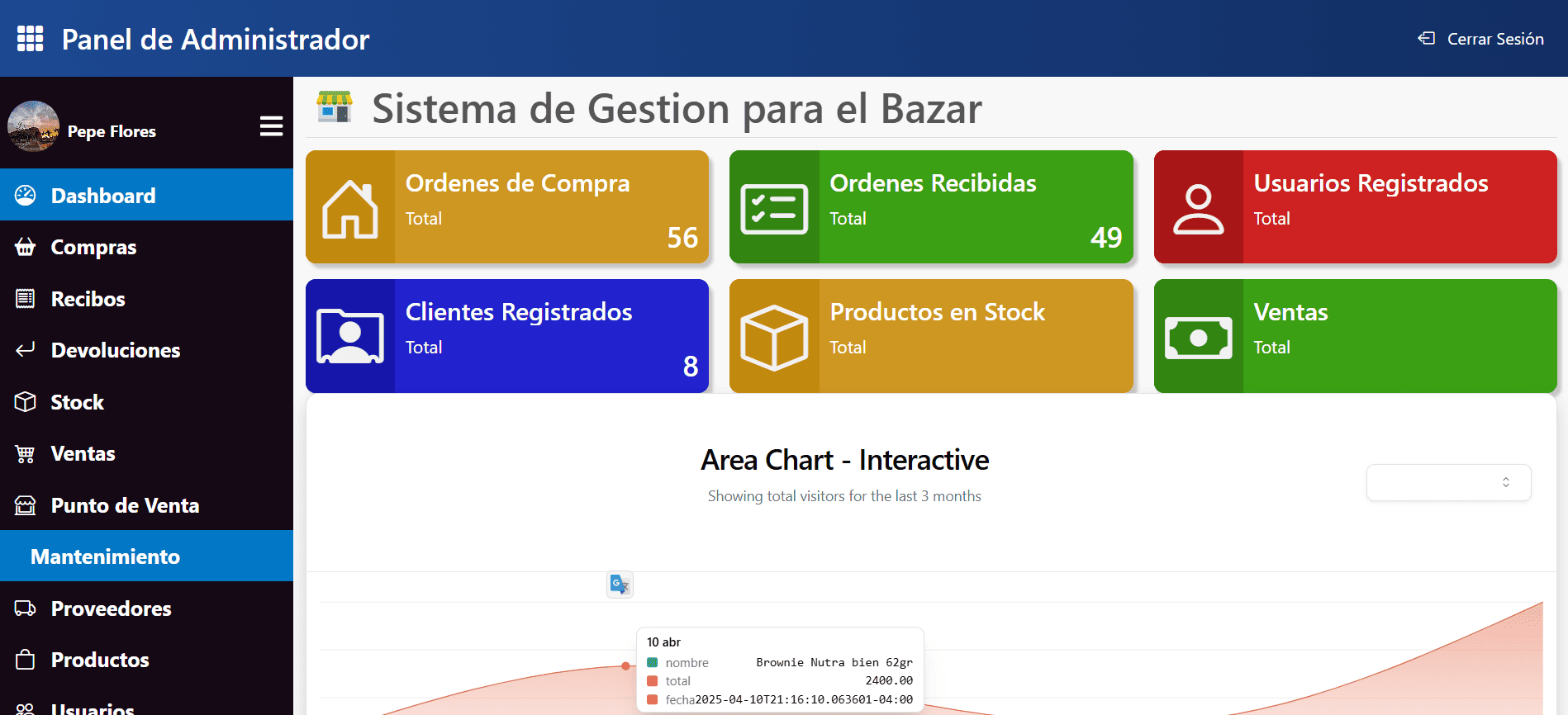1568x715 pixels.
Task: Click the banknote icon on Ventas card
Action: 1198,338
